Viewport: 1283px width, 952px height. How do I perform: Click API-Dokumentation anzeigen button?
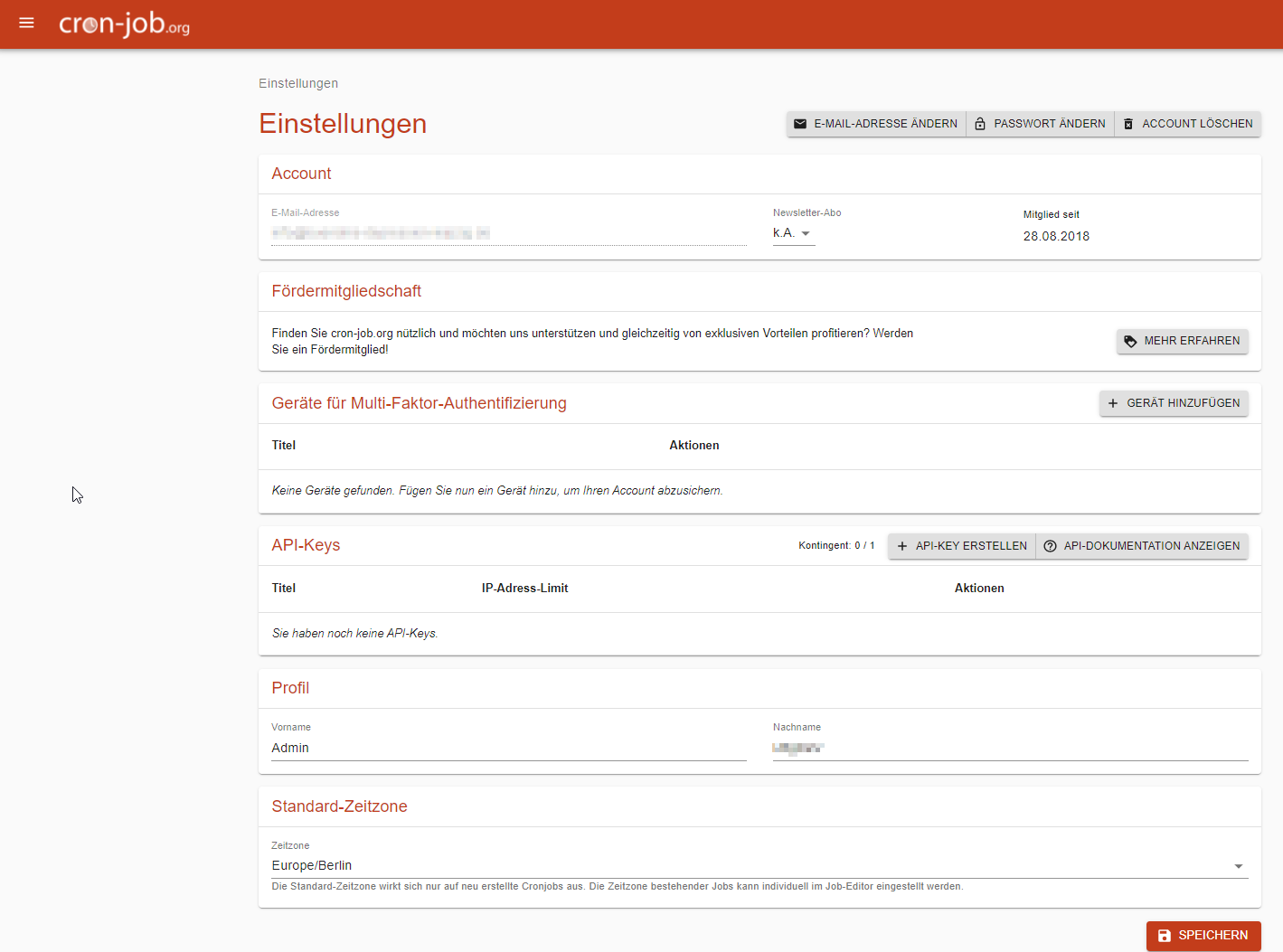click(x=1142, y=546)
